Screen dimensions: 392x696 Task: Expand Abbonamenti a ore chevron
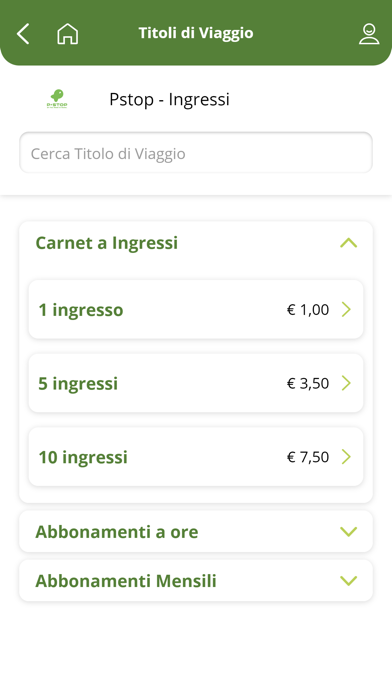click(x=348, y=531)
